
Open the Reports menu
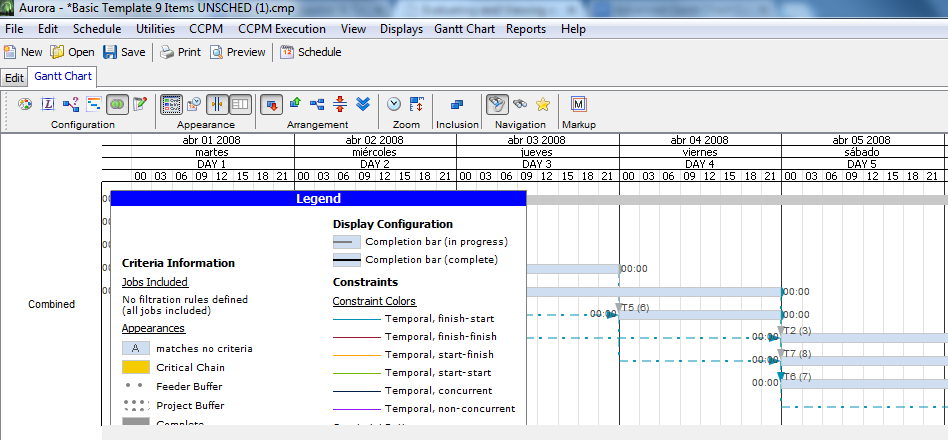(526, 29)
